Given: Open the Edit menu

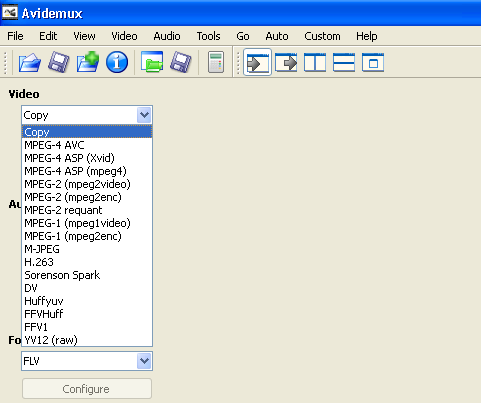Looking at the screenshot, I should coord(48,36).
